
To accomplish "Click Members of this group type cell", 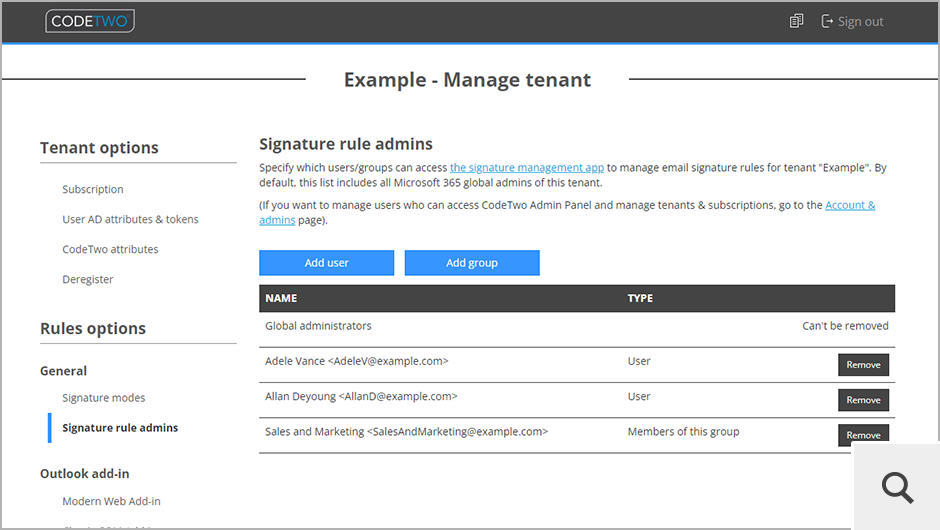I will (683, 432).
